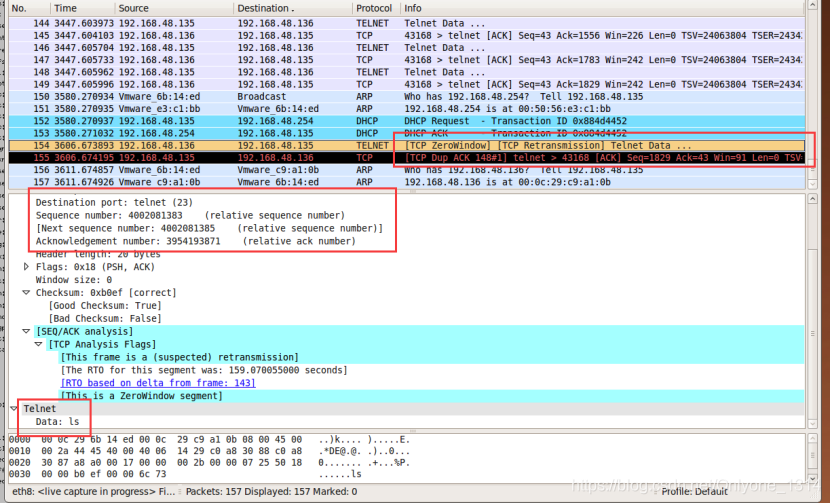Viewport: 831px width, 504px height.
Task: Select packet 152 DHCP Request row
Action: (x=406, y=121)
